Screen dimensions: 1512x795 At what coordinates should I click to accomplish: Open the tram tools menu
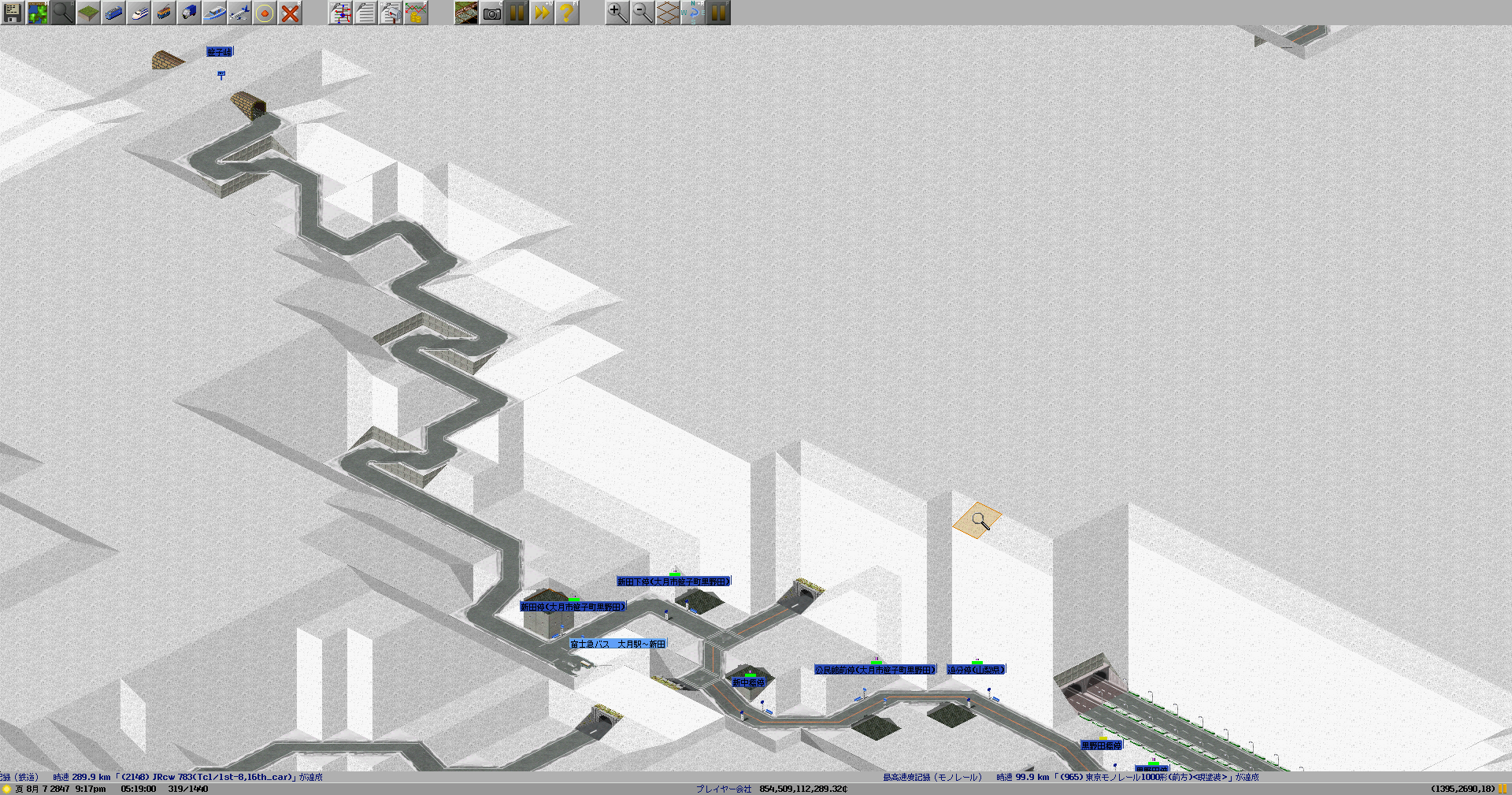164,13
